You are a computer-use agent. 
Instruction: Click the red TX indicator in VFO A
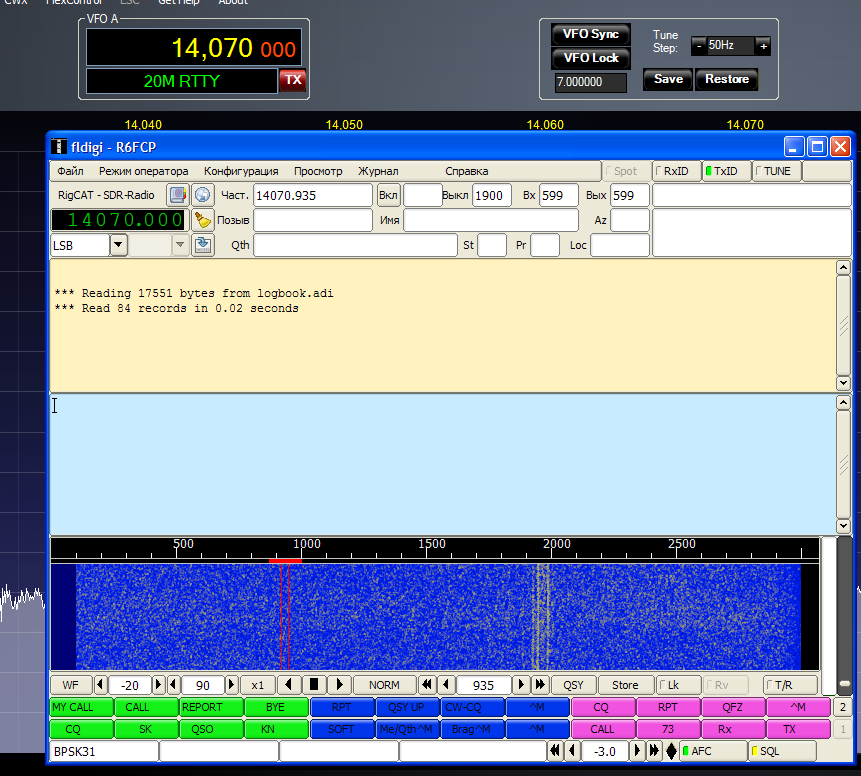point(292,80)
